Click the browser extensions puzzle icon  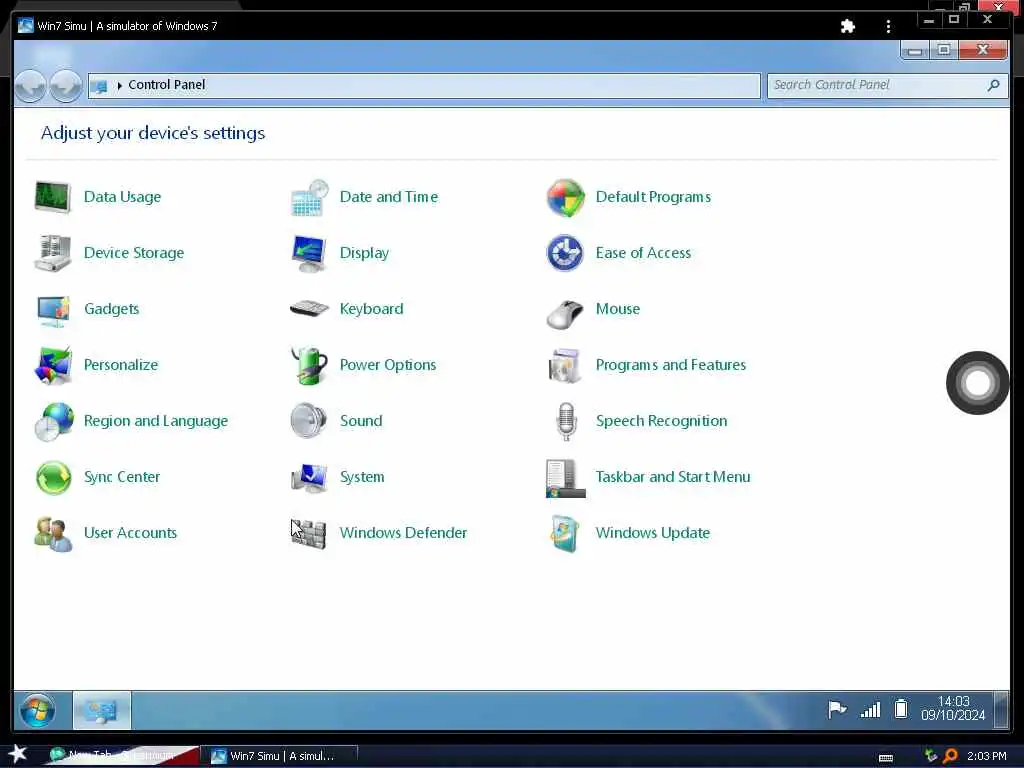(x=848, y=26)
